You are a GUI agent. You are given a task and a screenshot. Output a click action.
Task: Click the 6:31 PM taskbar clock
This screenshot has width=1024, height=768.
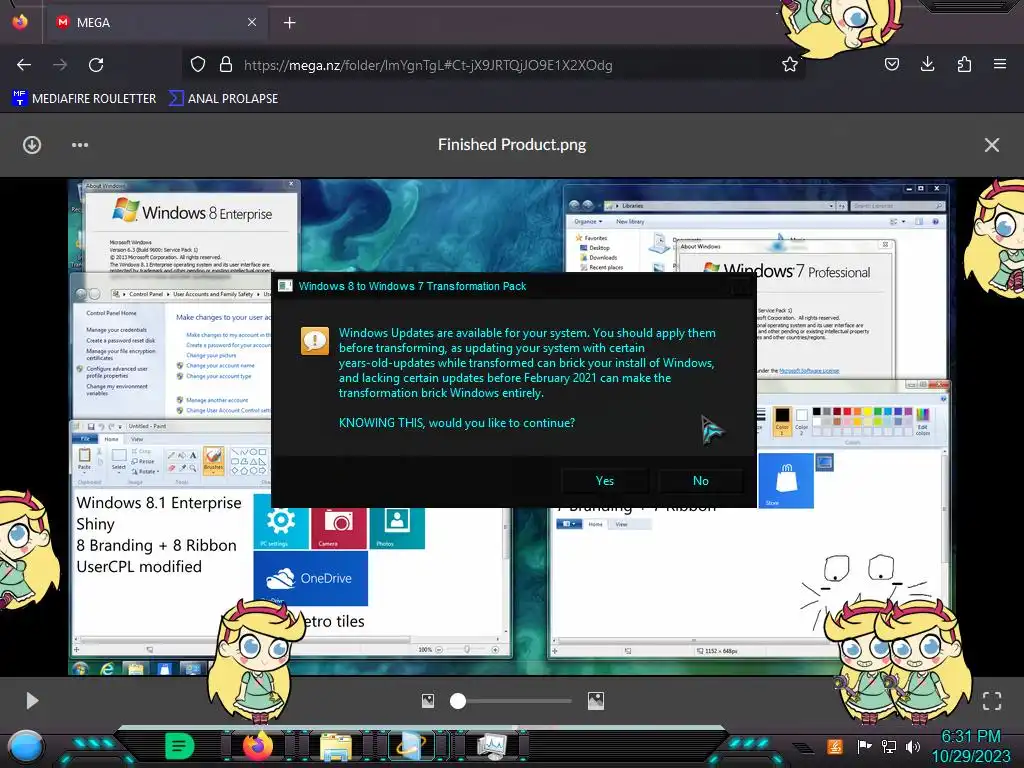pos(971,737)
